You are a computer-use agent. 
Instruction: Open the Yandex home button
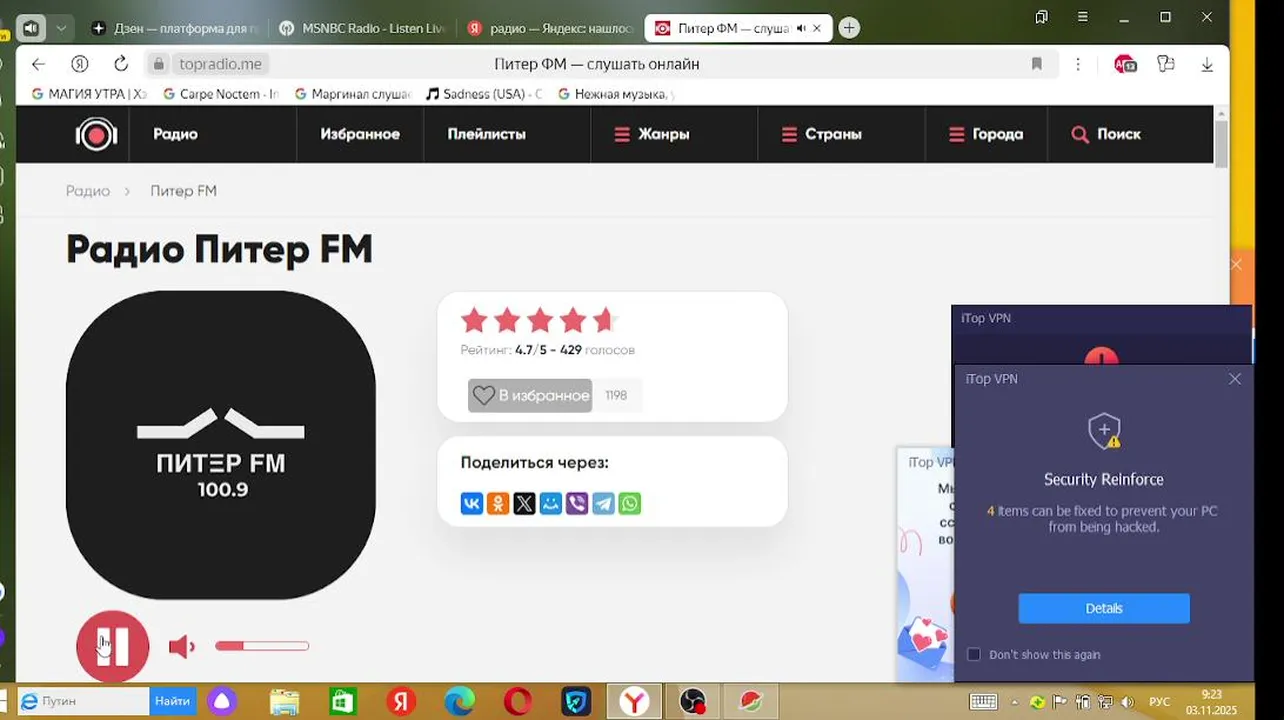(x=80, y=64)
